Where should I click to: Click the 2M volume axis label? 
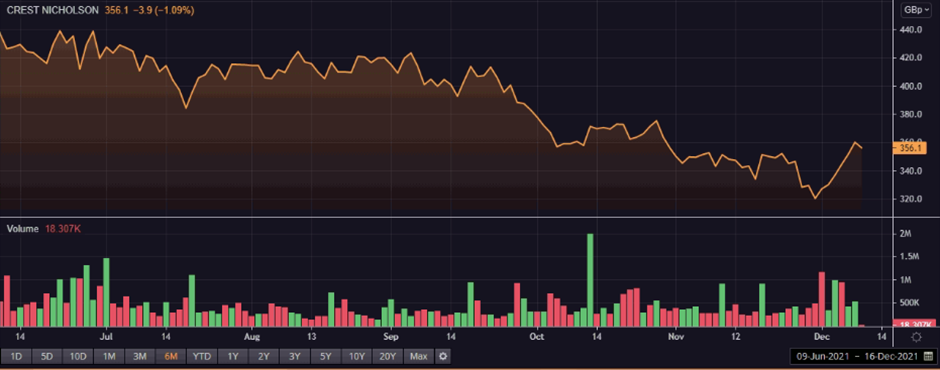(906, 234)
